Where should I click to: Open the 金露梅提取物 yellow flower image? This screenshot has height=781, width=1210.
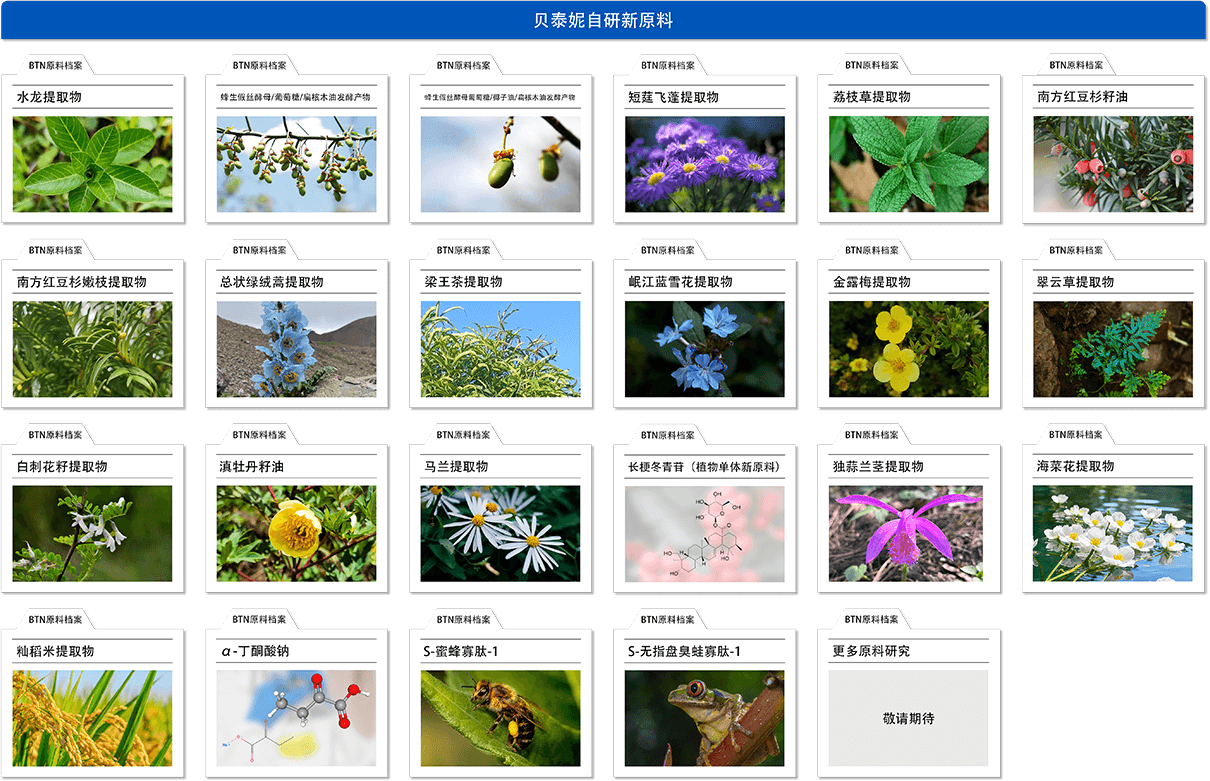[x=909, y=349]
